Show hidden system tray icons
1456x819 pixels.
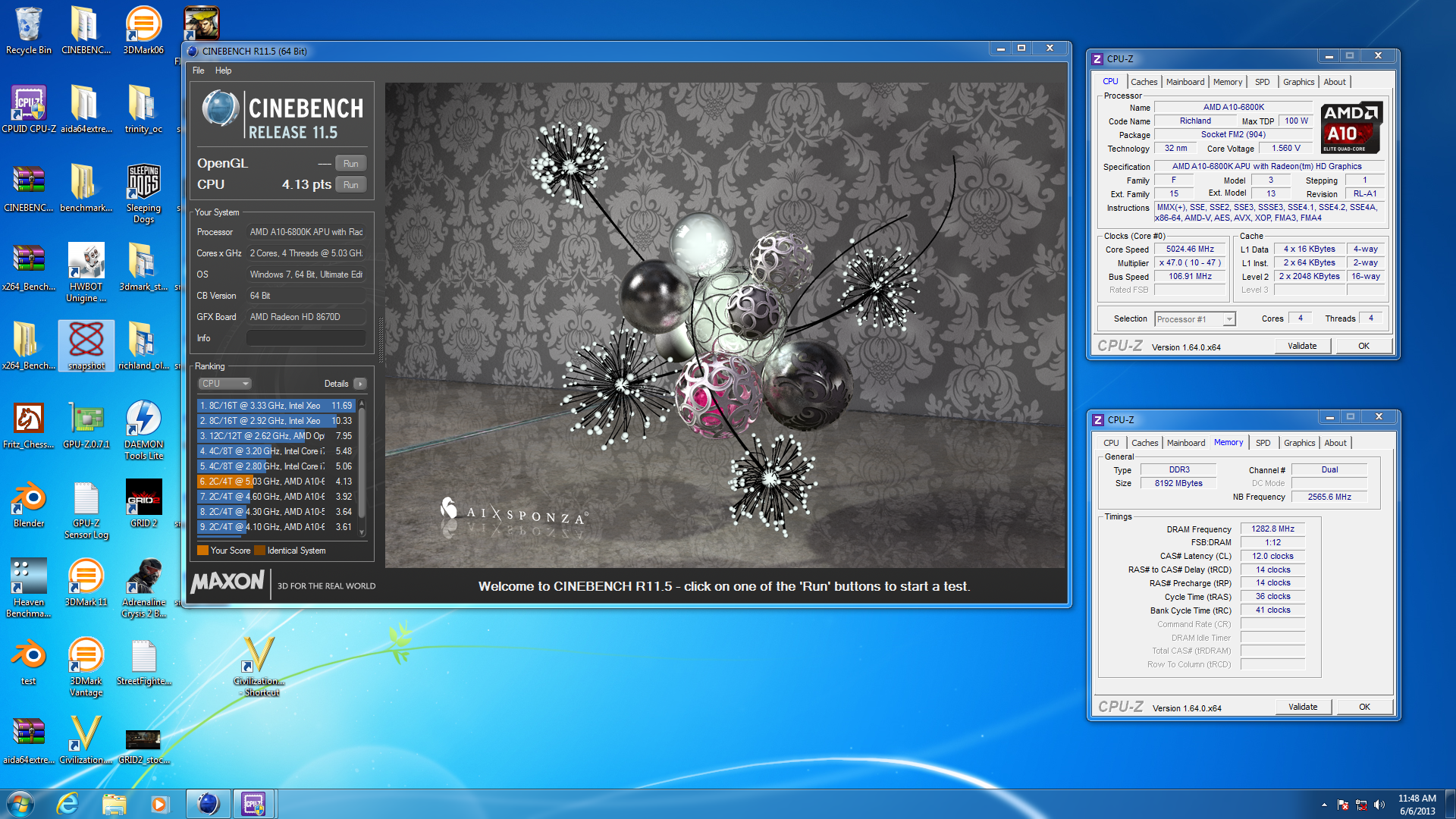[1324, 805]
